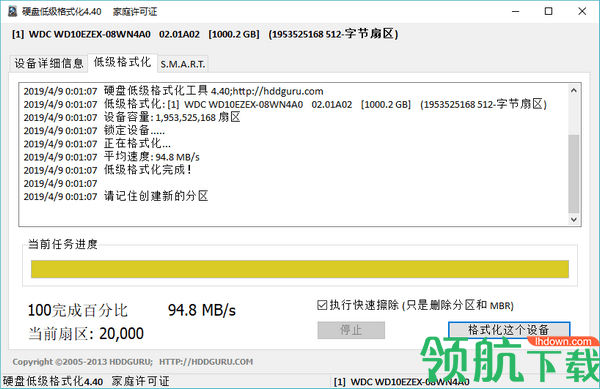Close the window
600x389 pixels.
[x=582, y=11]
